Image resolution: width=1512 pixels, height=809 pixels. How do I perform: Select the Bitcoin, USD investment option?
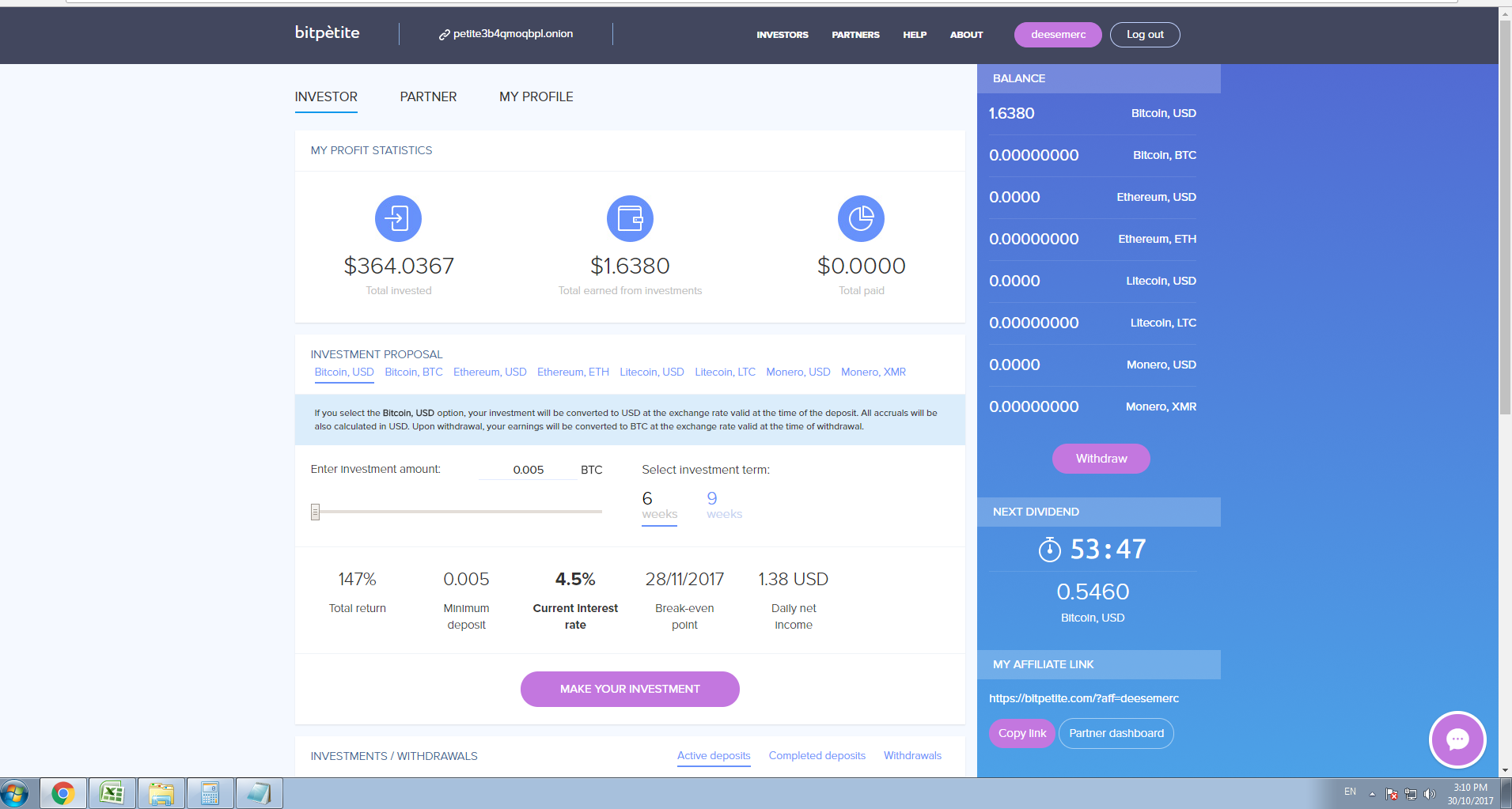point(344,372)
